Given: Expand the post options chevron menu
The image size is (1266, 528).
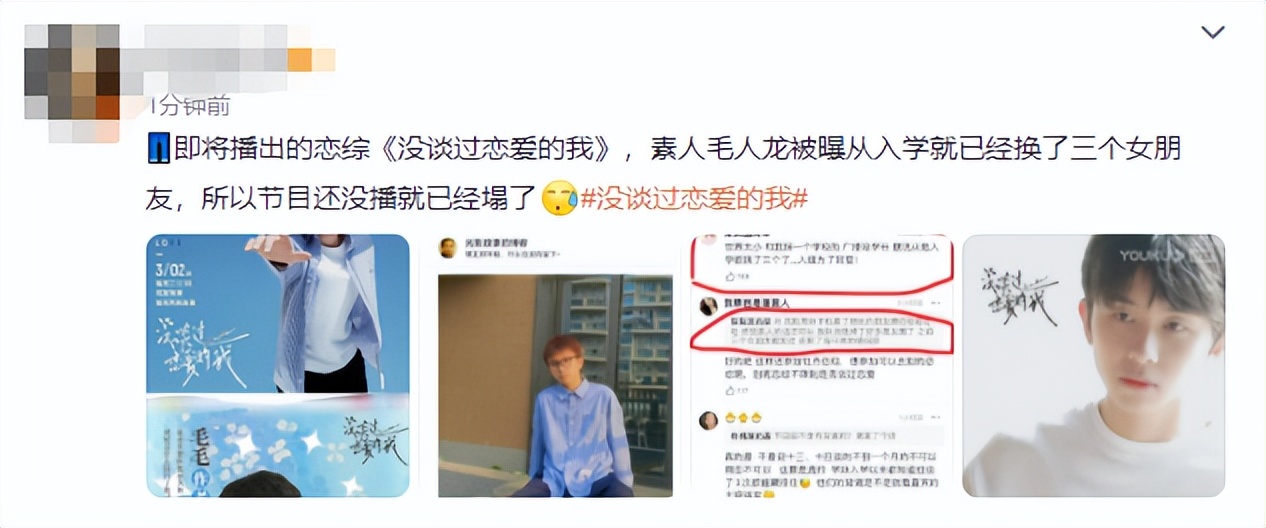Looking at the screenshot, I should [x=1212, y=33].
